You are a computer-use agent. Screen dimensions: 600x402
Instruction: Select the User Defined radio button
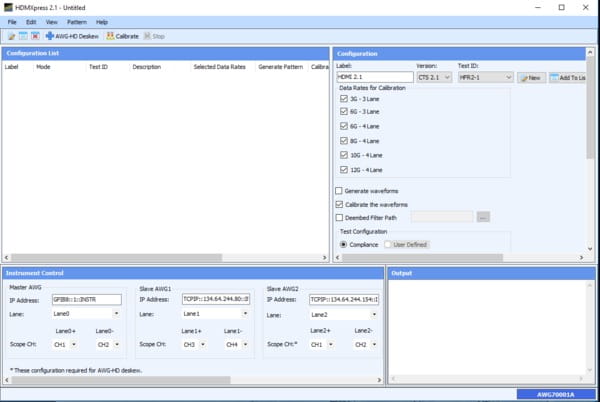pyautogui.click(x=388, y=244)
